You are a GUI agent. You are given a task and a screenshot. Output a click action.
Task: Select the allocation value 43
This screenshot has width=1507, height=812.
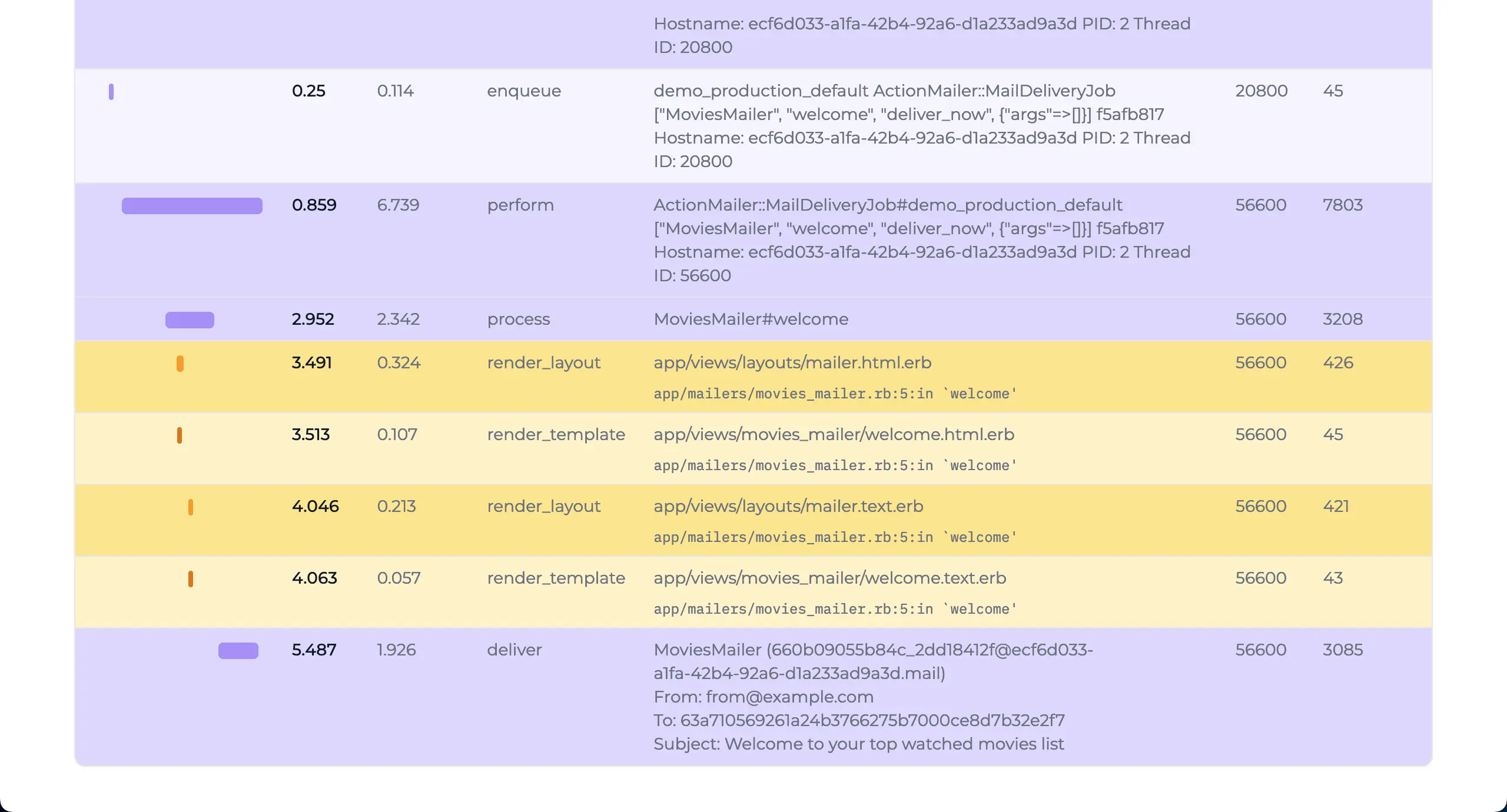pyautogui.click(x=1333, y=578)
